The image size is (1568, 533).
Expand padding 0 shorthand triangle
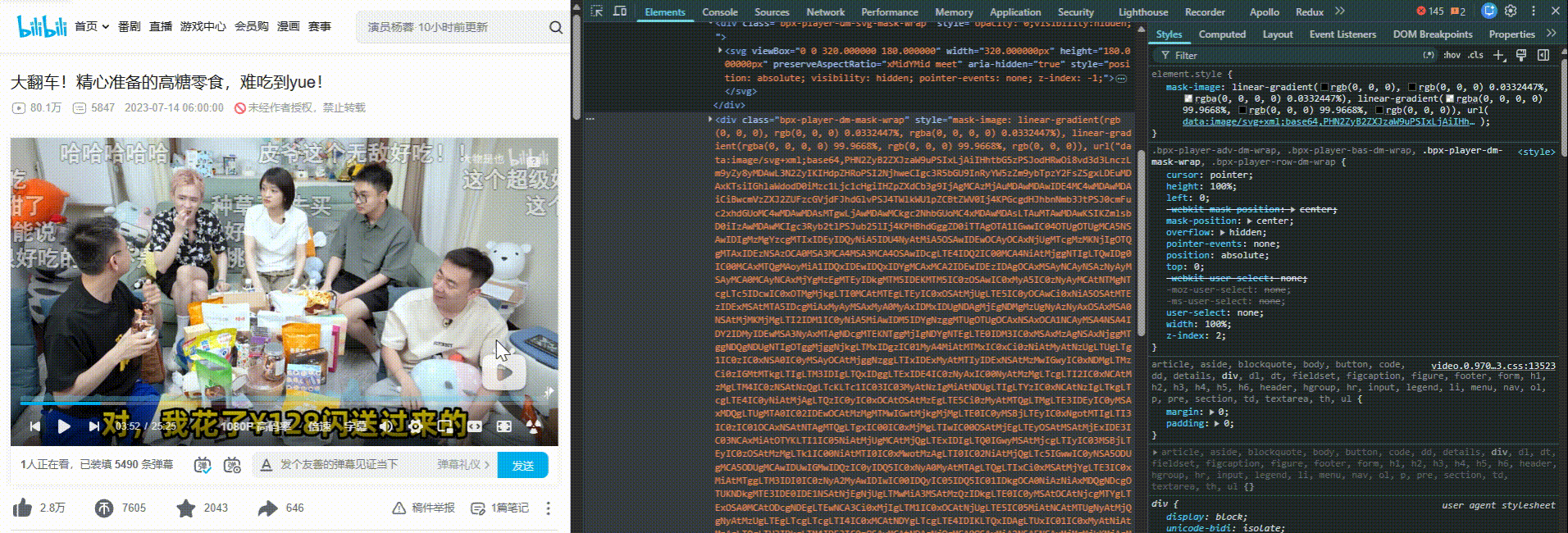[1218, 424]
